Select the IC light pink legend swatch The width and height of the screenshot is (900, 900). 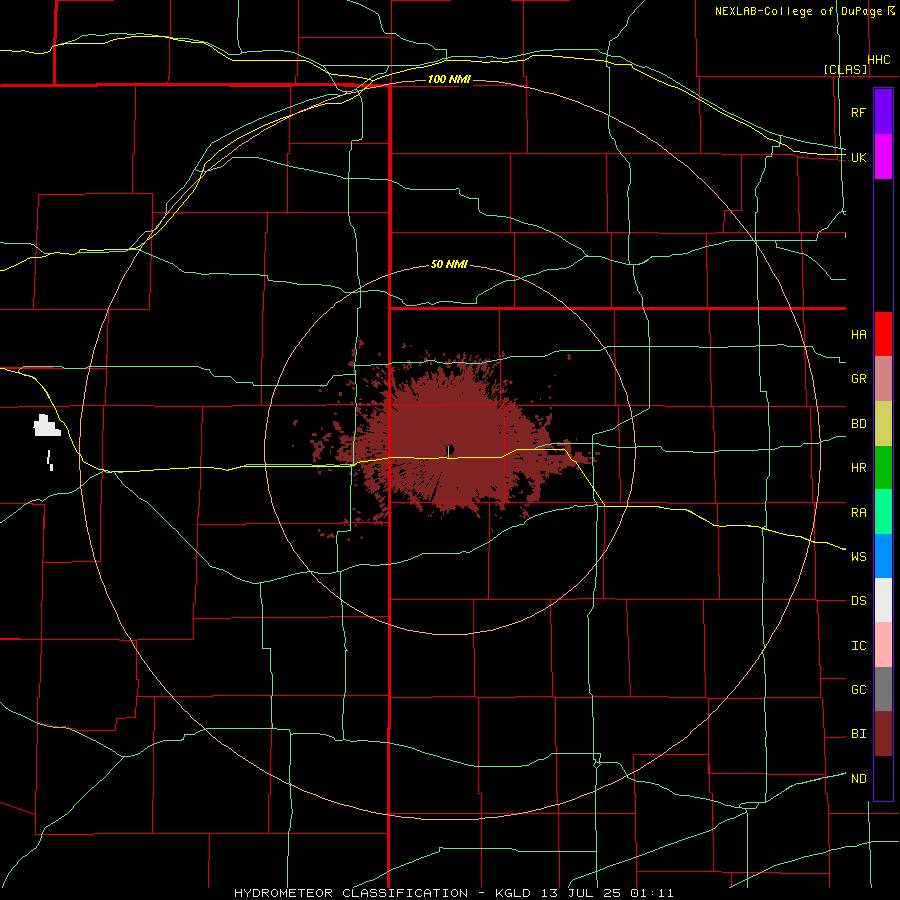pyautogui.click(x=883, y=645)
